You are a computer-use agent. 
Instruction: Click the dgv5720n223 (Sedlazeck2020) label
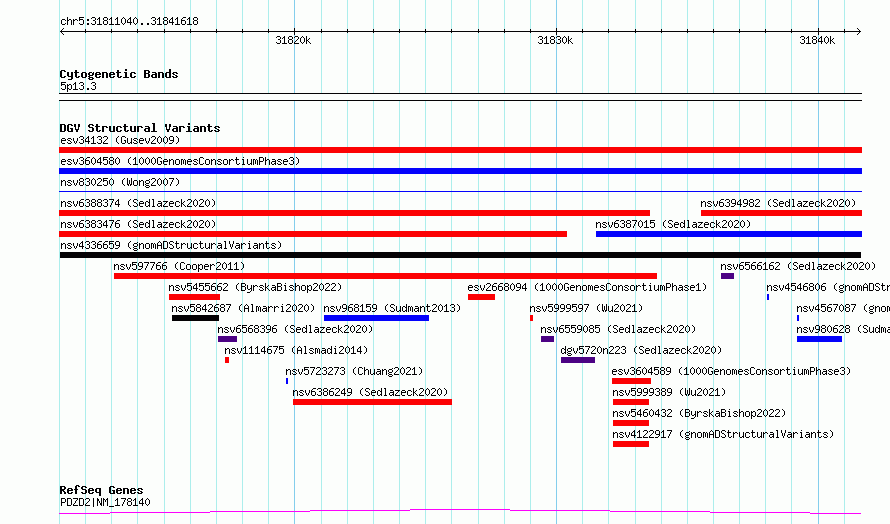click(x=641, y=350)
